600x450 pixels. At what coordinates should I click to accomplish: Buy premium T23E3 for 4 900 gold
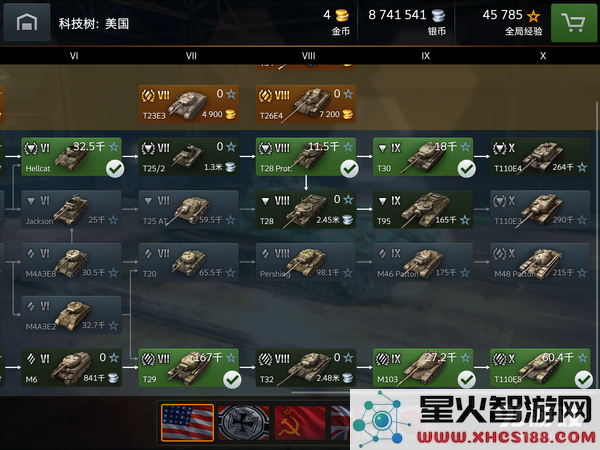189,104
